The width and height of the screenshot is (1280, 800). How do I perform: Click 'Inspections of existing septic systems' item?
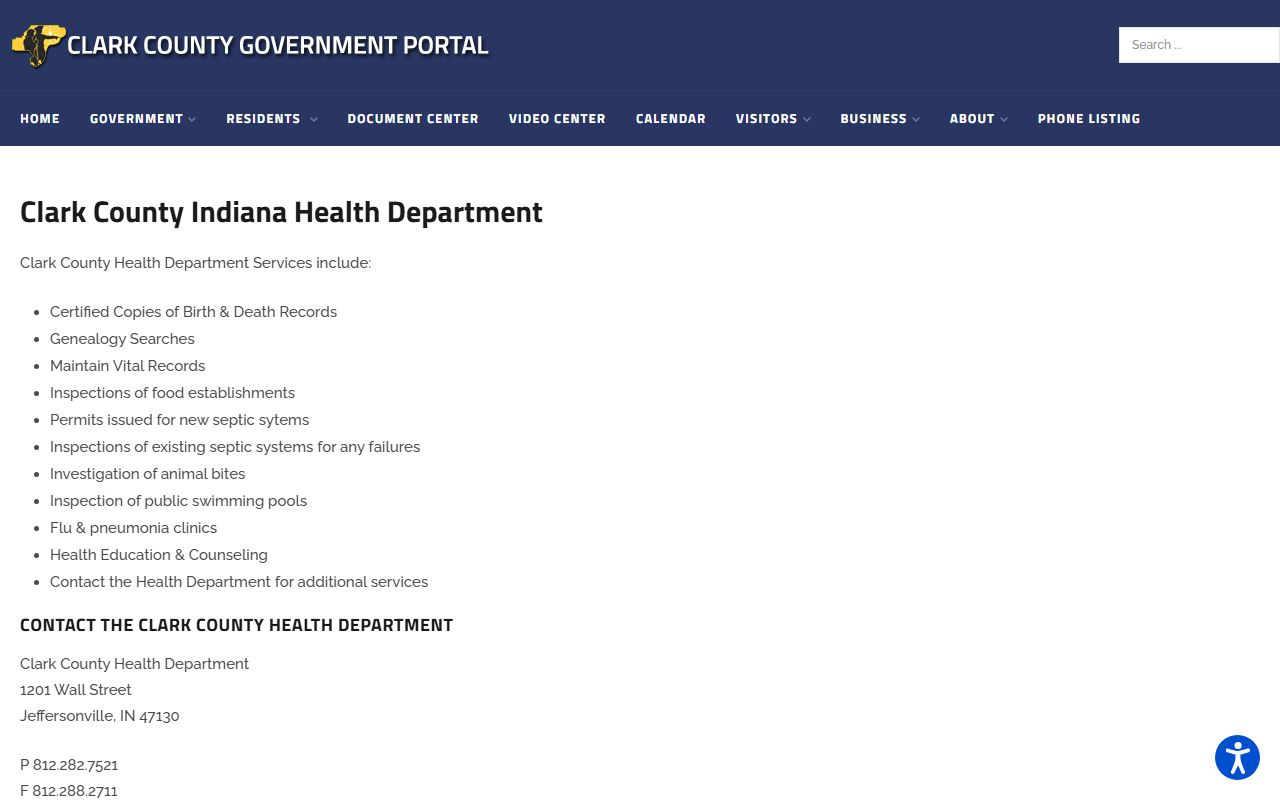pos(235,447)
